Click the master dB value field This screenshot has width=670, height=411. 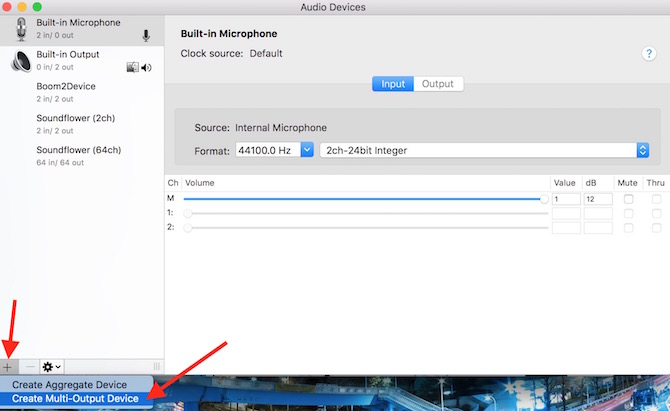click(x=598, y=199)
